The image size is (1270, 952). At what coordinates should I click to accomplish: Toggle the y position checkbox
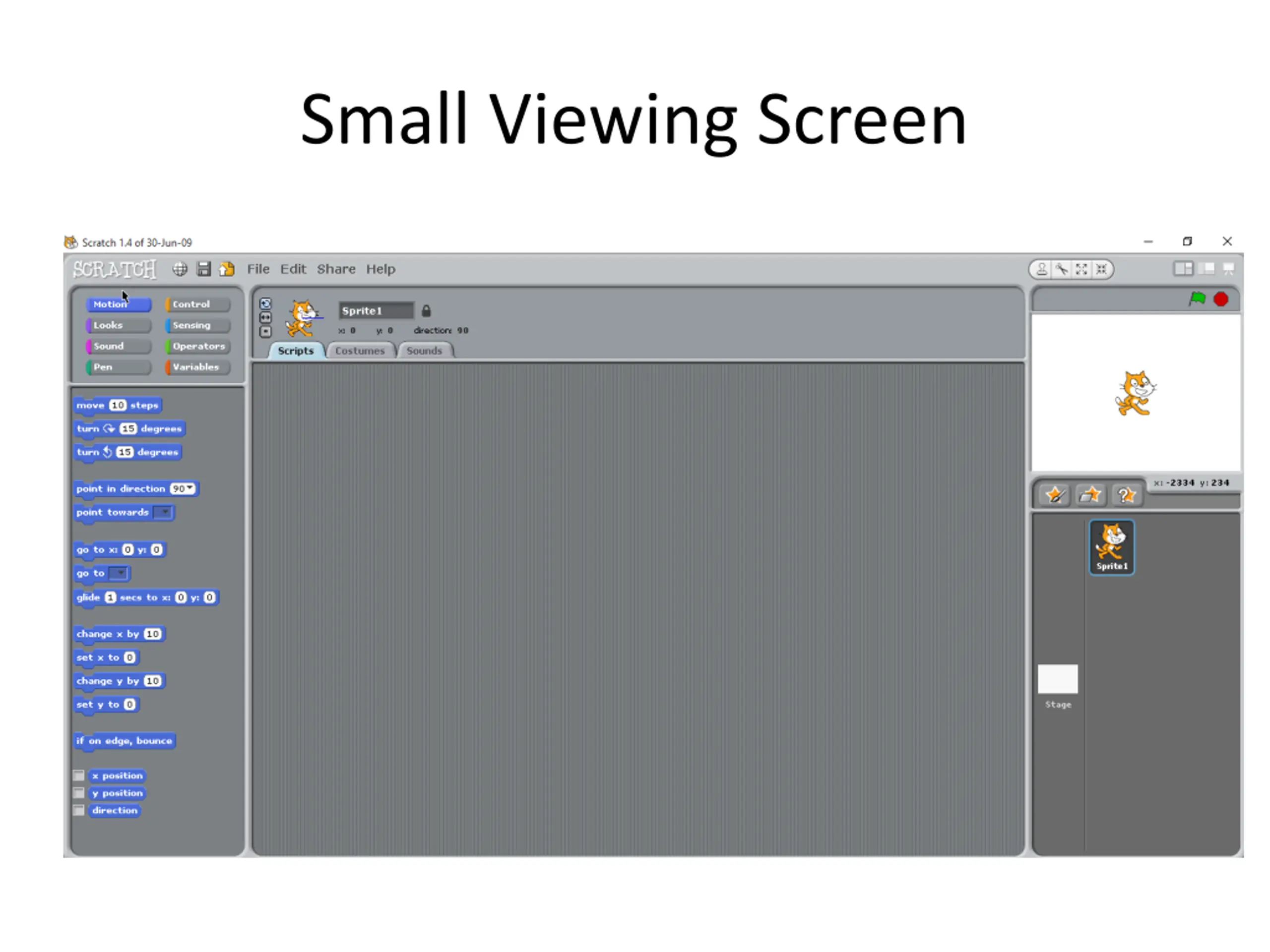(79, 793)
